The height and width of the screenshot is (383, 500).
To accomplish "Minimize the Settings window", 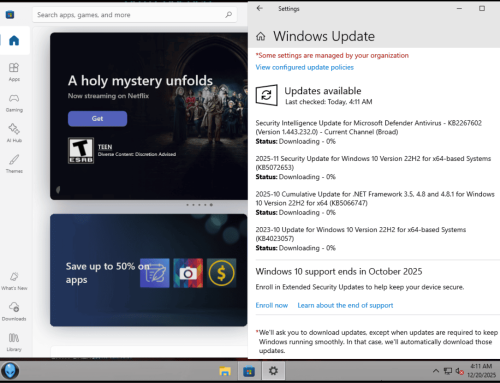I will click(459, 9).
